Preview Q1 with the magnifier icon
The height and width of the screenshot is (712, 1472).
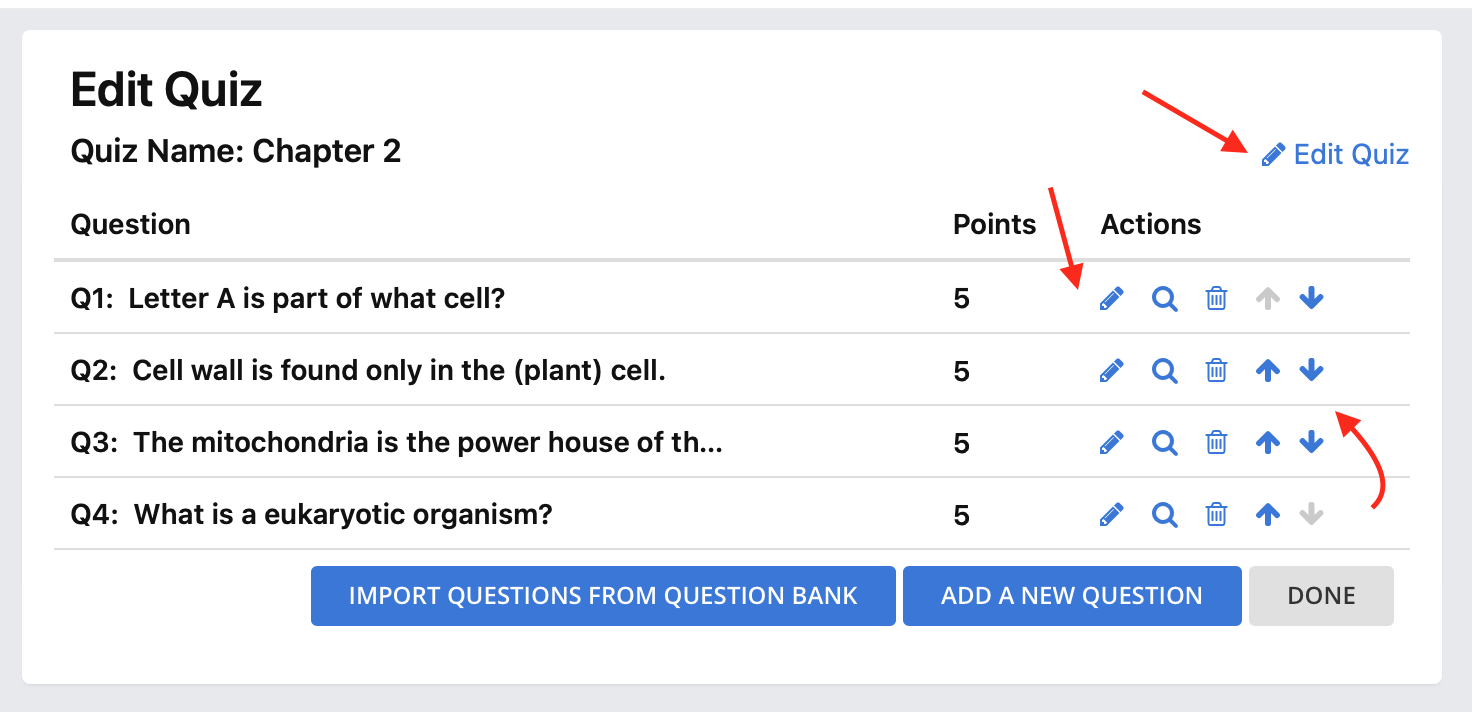(x=1164, y=298)
